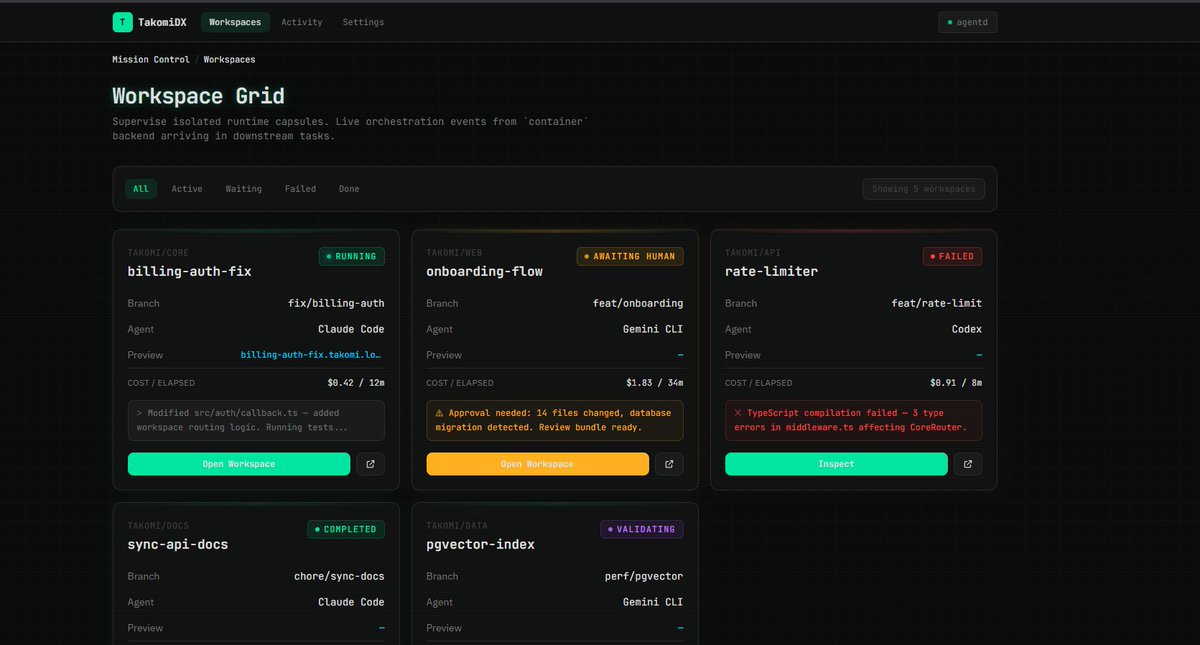This screenshot has height=645, width=1200.
Task: Click the Modified src/auth/callback.ts log message
Action: (x=256, y=420)
